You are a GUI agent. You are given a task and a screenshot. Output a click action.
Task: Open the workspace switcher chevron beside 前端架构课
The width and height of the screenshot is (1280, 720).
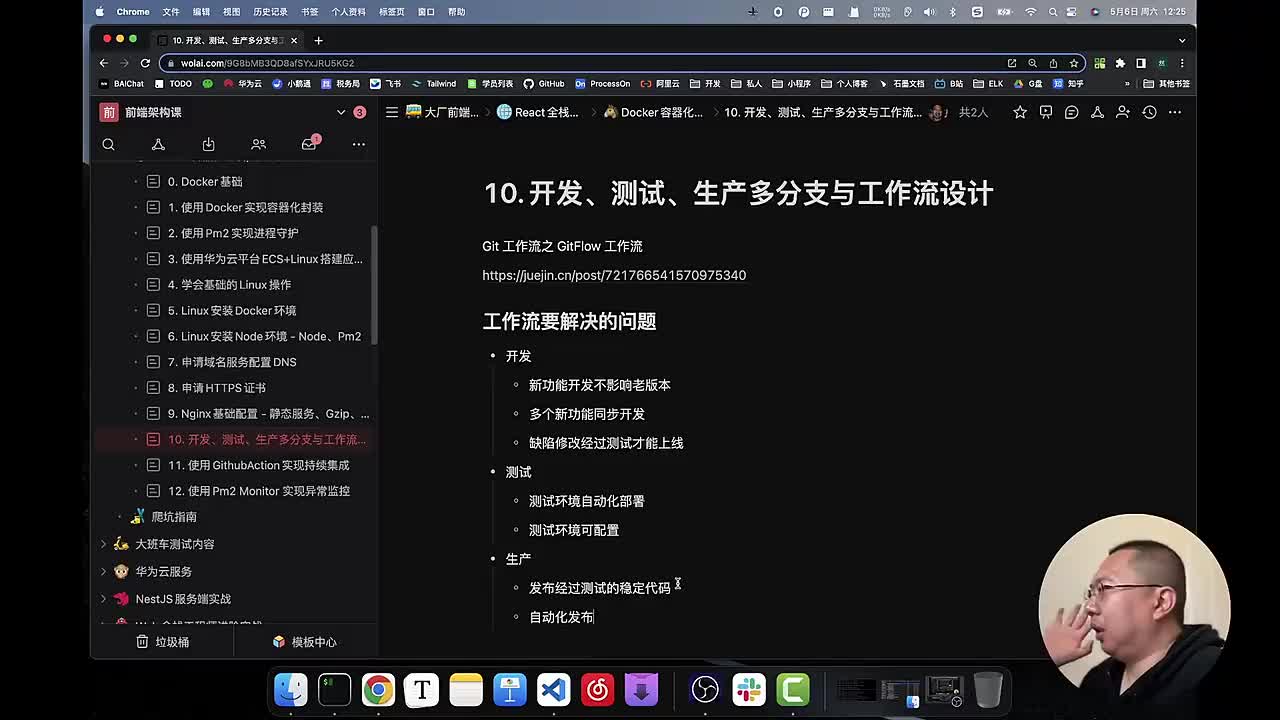[x=341, y=112]
